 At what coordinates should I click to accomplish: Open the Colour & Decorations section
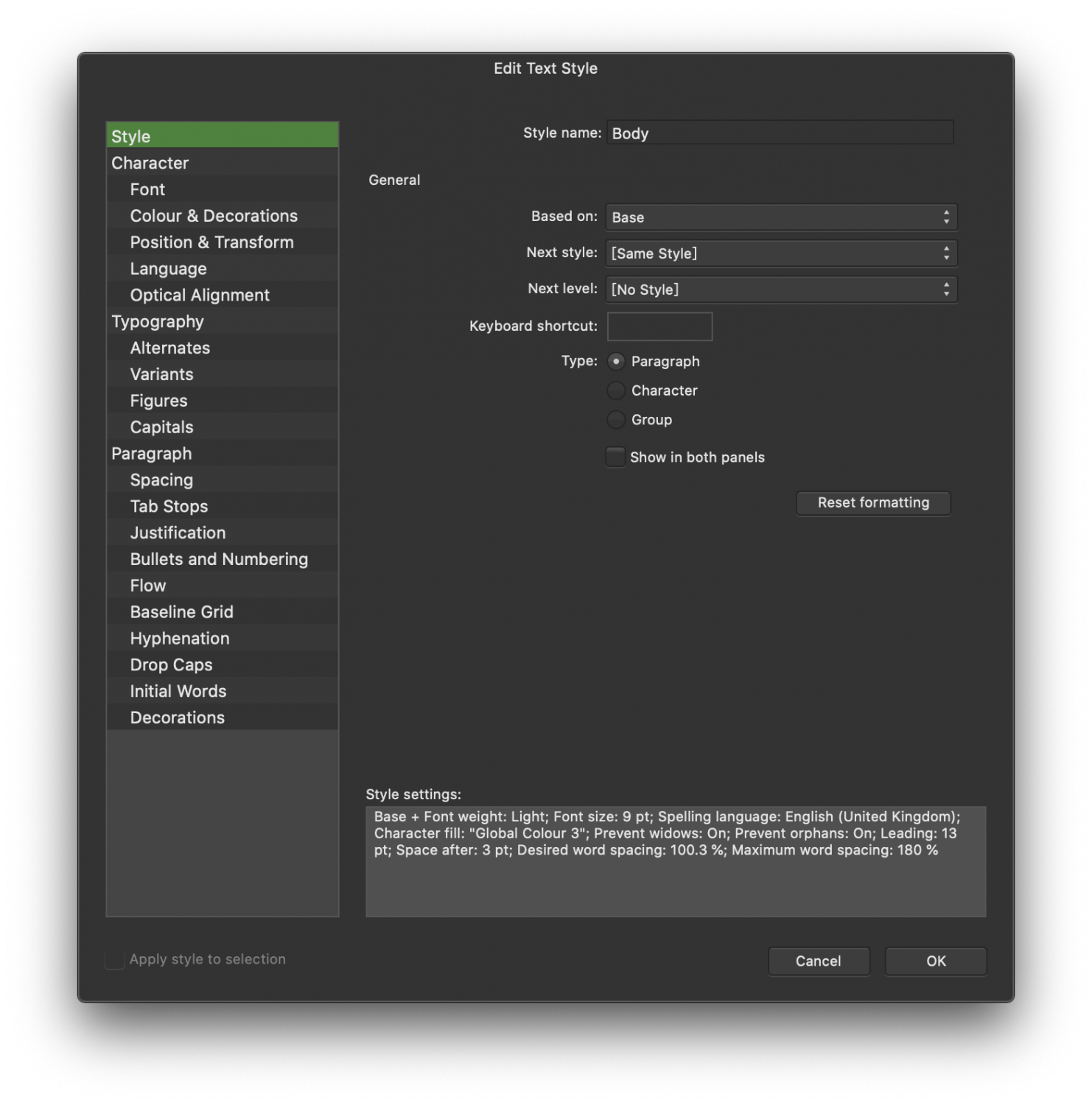(214, 216)
